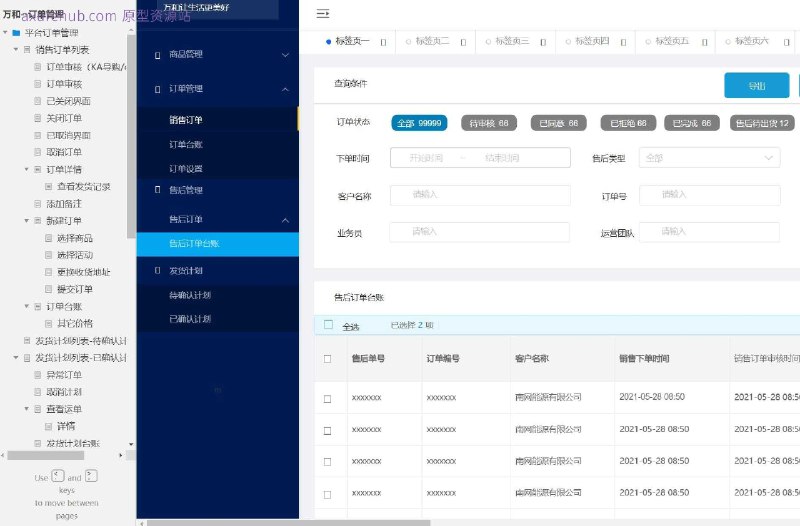The image size is (800, 526).
Task: Click the 下单时间 date range field
Action: (x=480, y=158)
